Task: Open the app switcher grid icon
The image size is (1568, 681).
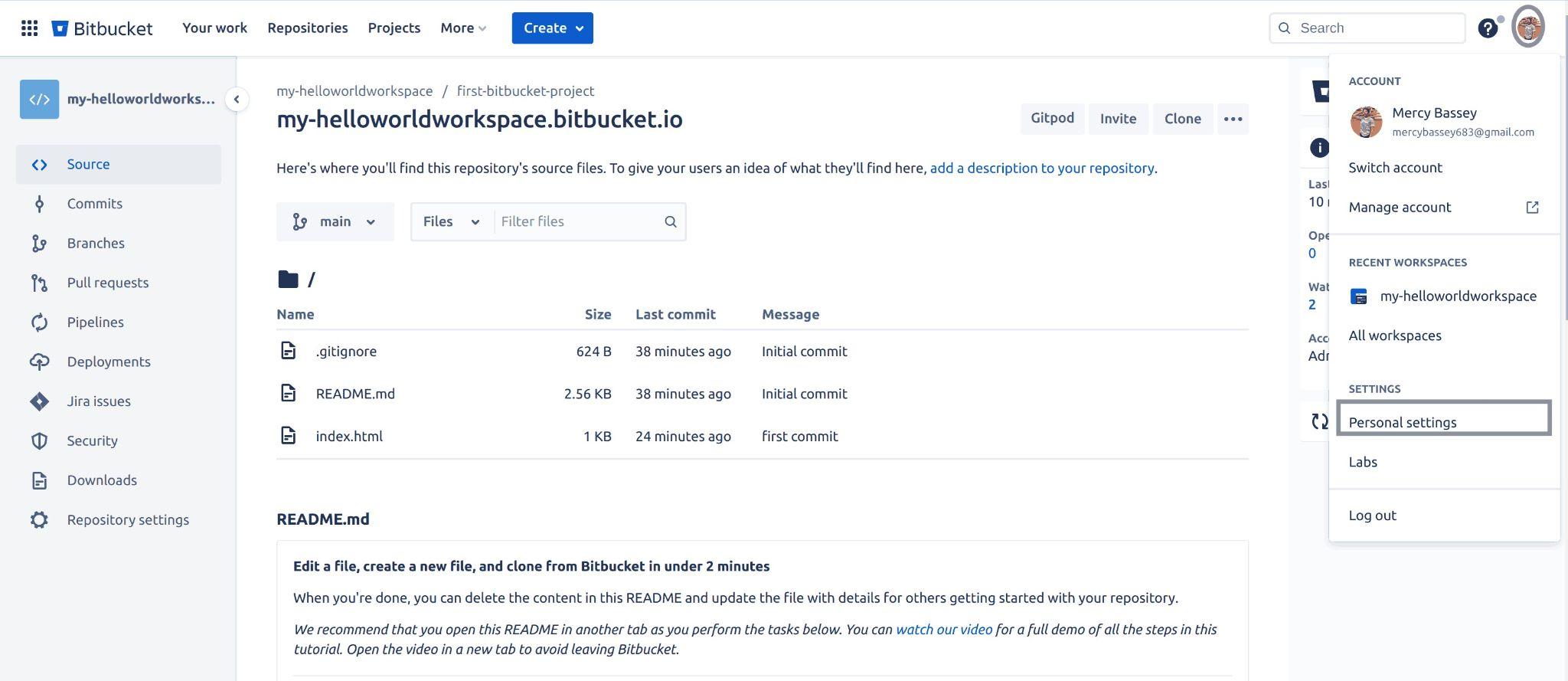Action: click(29, 28)
